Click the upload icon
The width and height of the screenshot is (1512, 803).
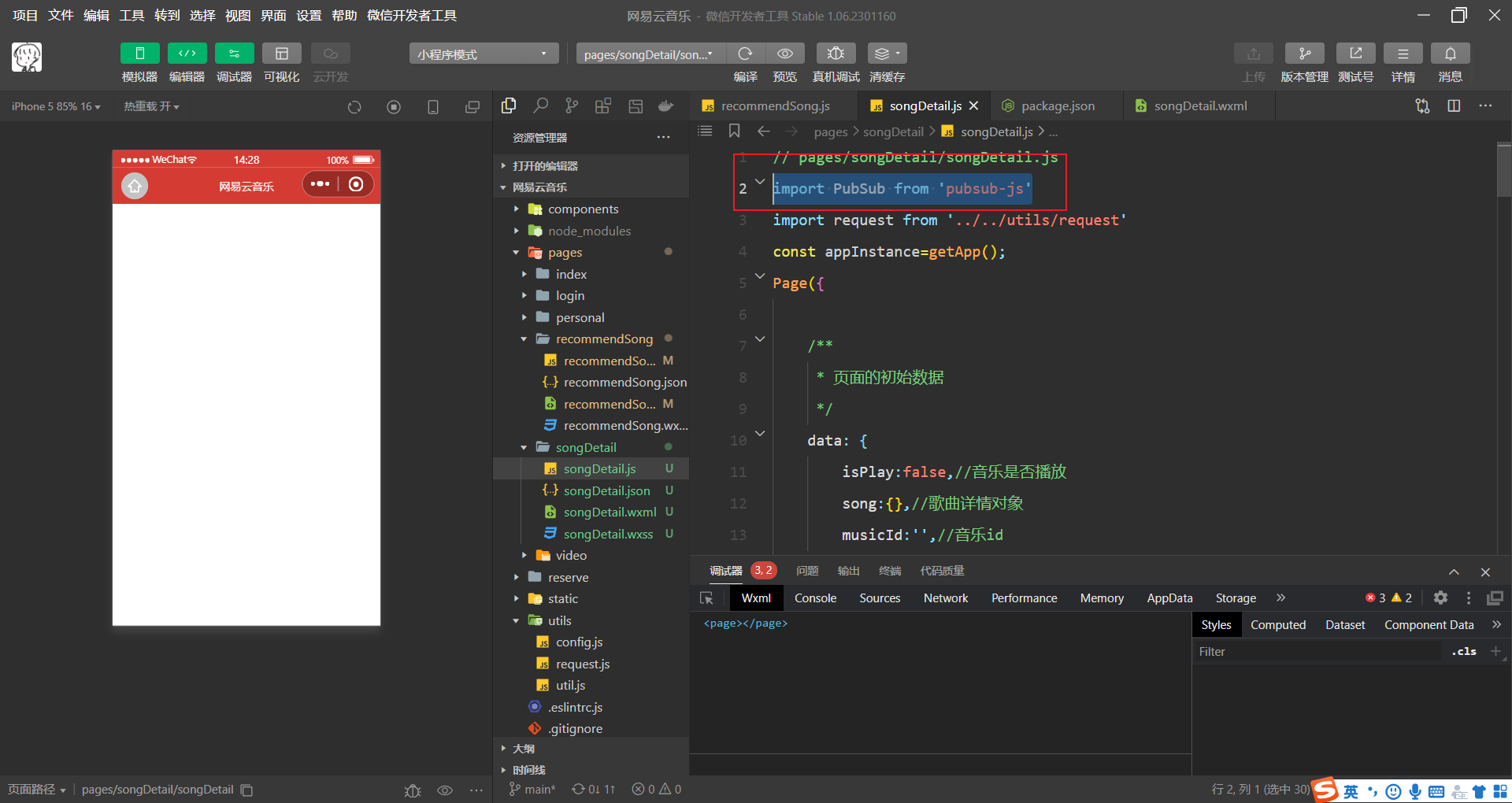[x=1253, y=54]
